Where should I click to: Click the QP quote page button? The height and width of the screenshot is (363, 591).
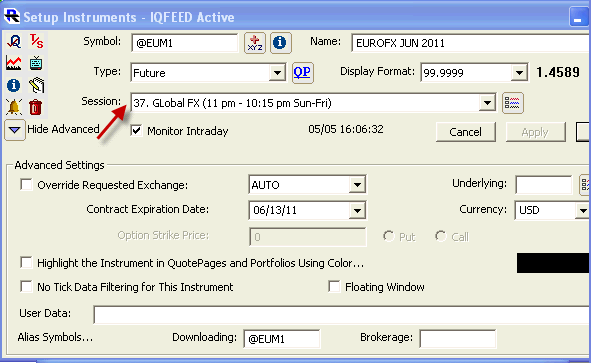pyautogui.click(x=302, y=72)
